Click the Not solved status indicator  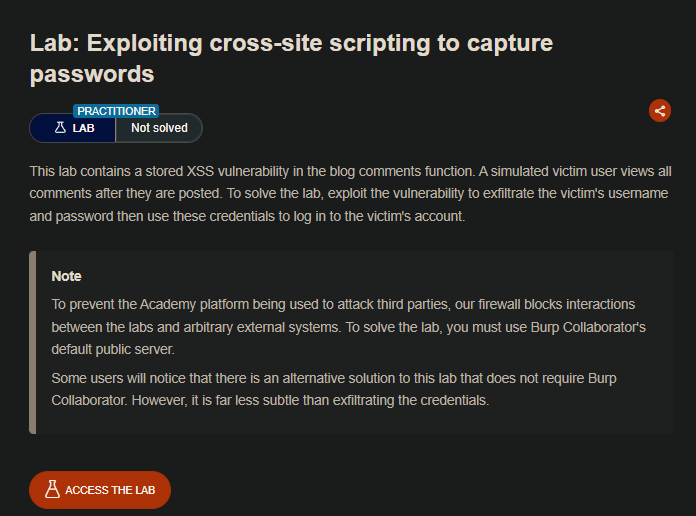(x=159, y=128)
